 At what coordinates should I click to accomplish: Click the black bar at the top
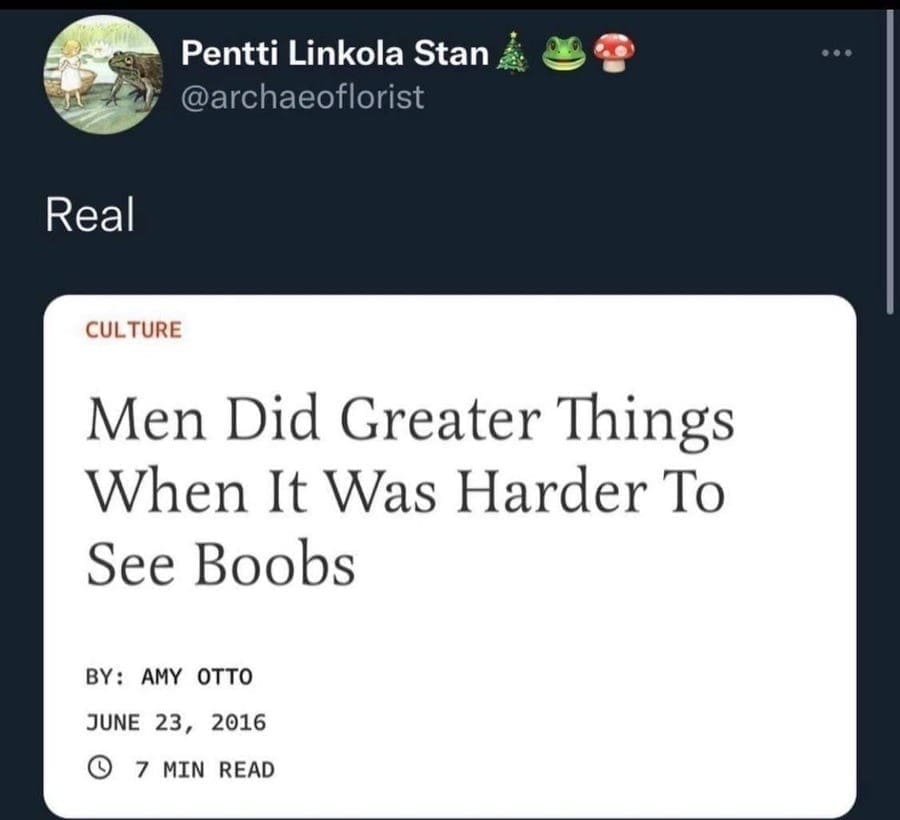[x=450, y=4]
